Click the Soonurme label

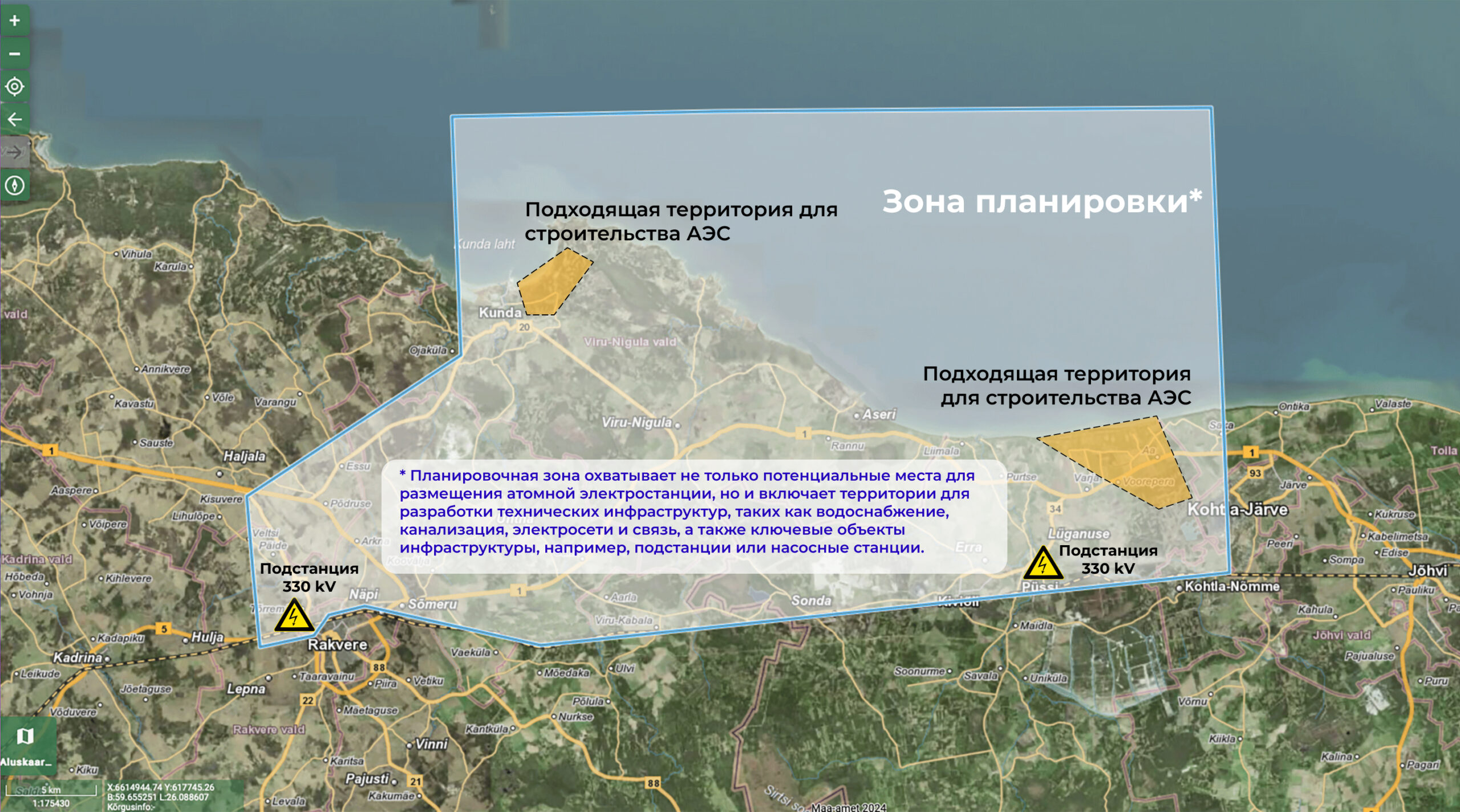920,671
